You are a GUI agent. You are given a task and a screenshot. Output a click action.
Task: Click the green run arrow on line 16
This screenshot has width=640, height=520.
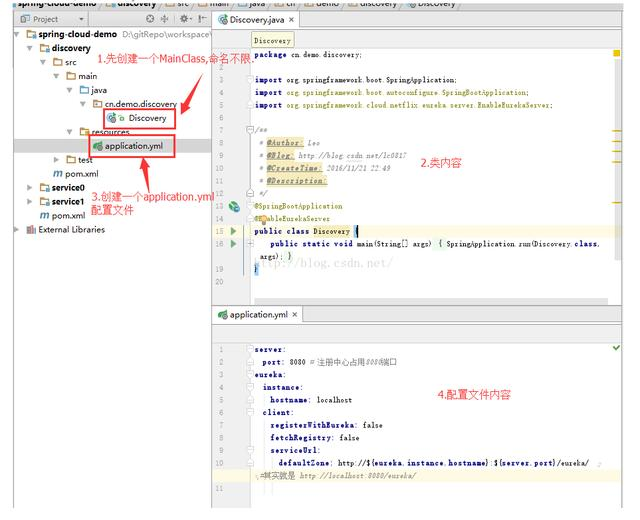tap(233, 244)
